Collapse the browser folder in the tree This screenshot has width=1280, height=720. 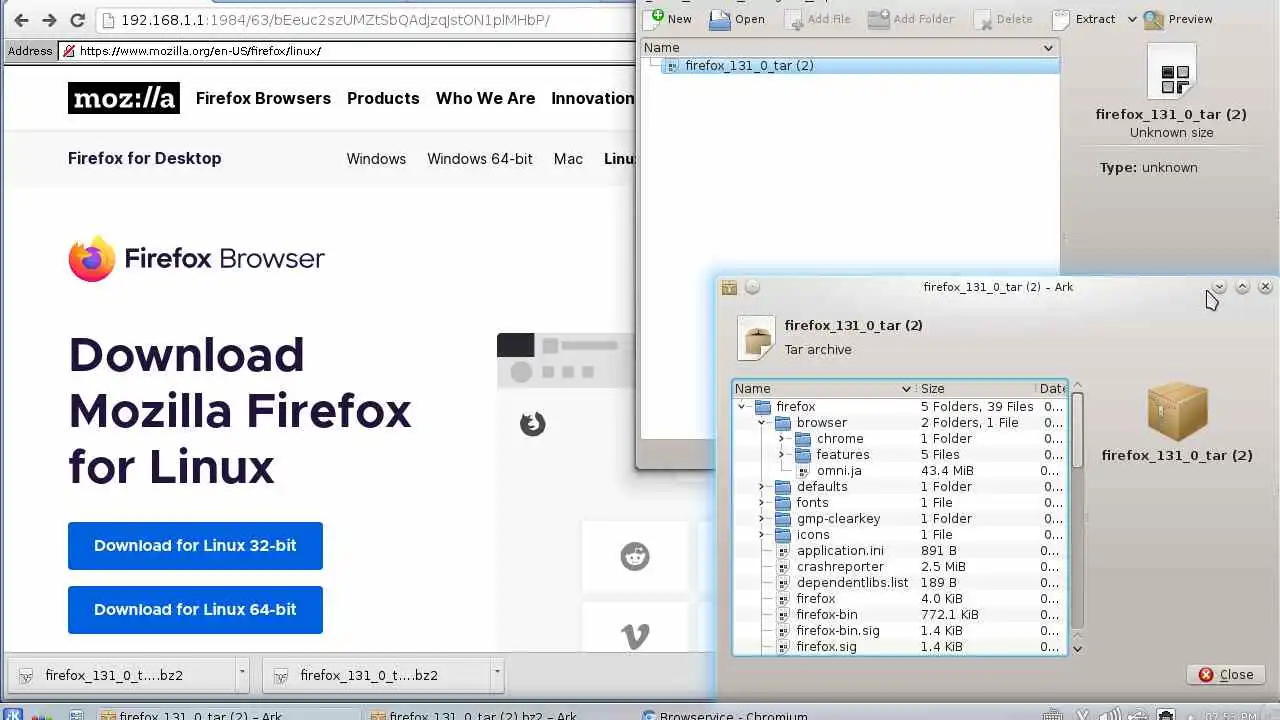coord(762,422)
